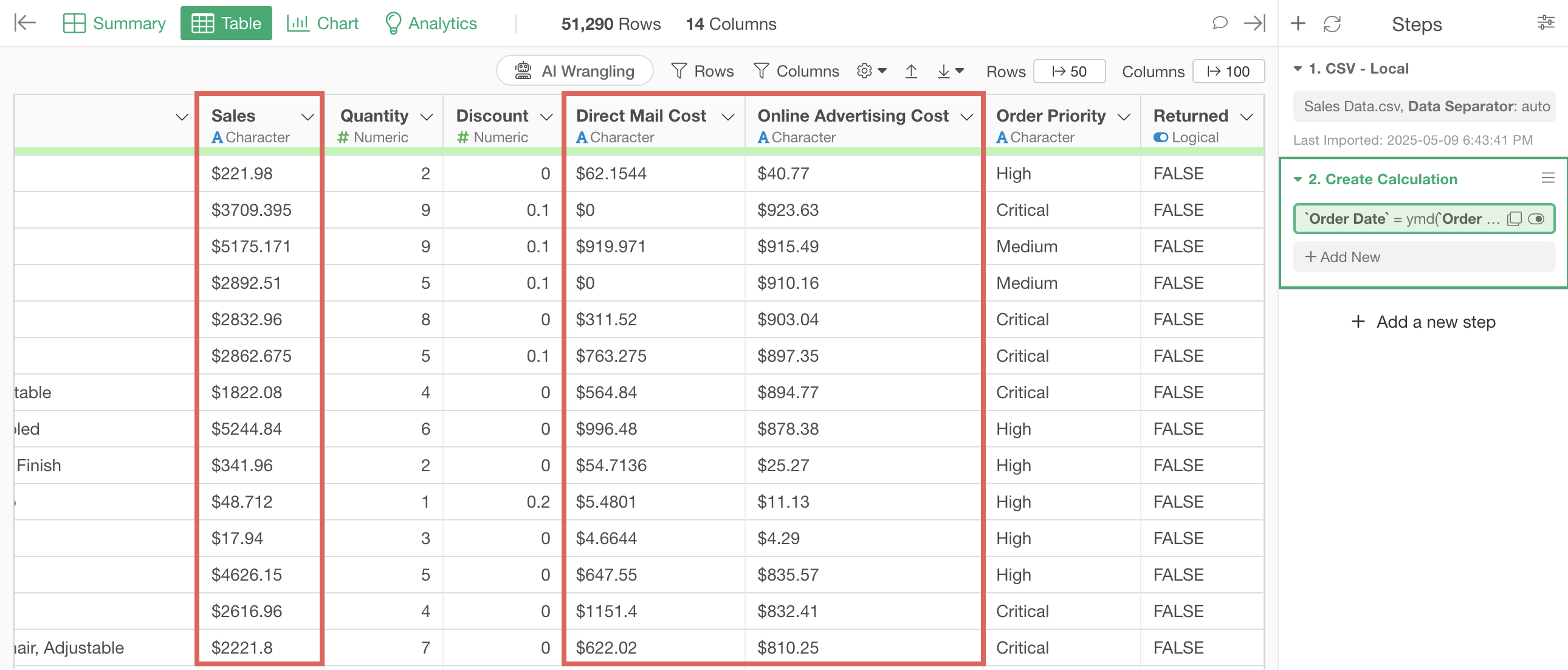Screen dimensions: 1568x670
Task: Open the Returned column menu chevron
Action: (x=1246, y=117)
